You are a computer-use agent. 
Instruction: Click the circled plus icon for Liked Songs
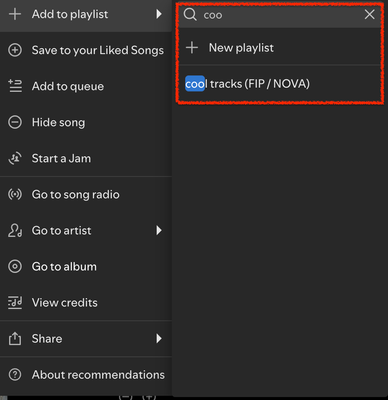15,50
